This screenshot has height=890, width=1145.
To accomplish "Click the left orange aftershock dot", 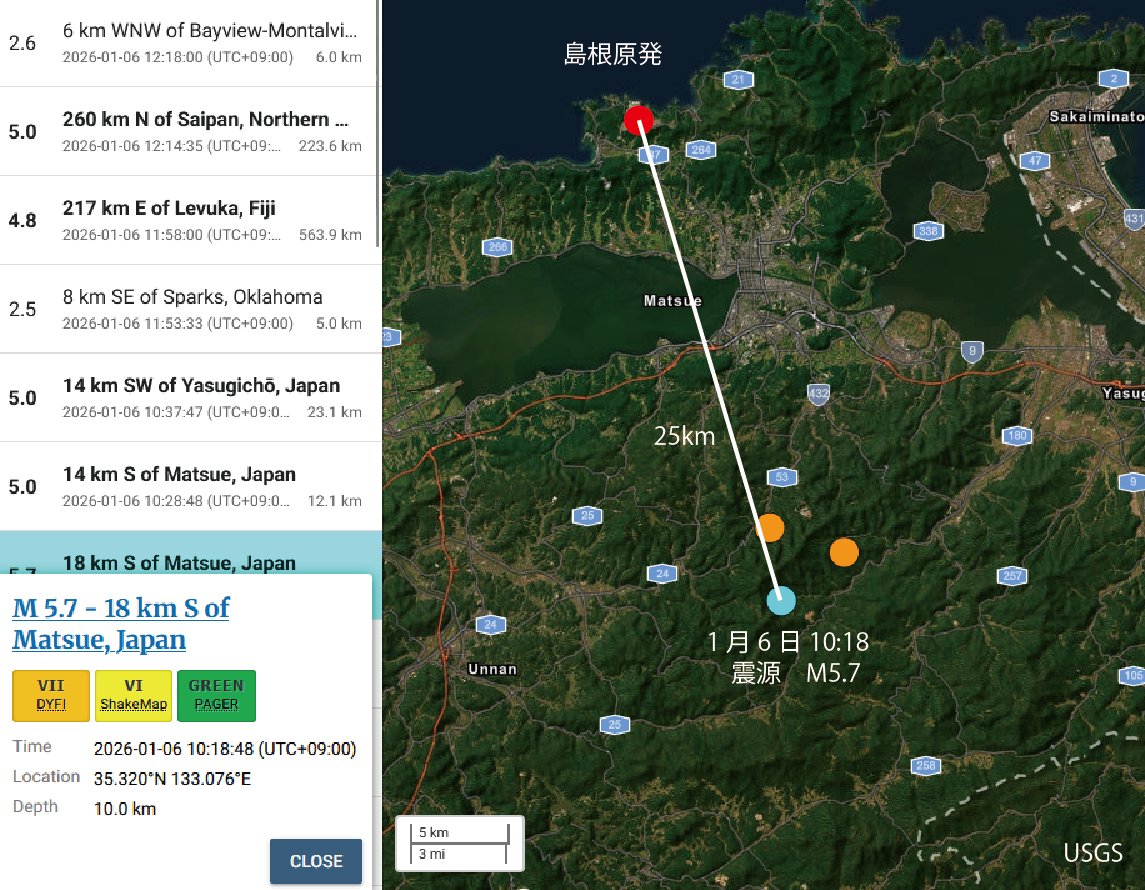I will 770,527.
